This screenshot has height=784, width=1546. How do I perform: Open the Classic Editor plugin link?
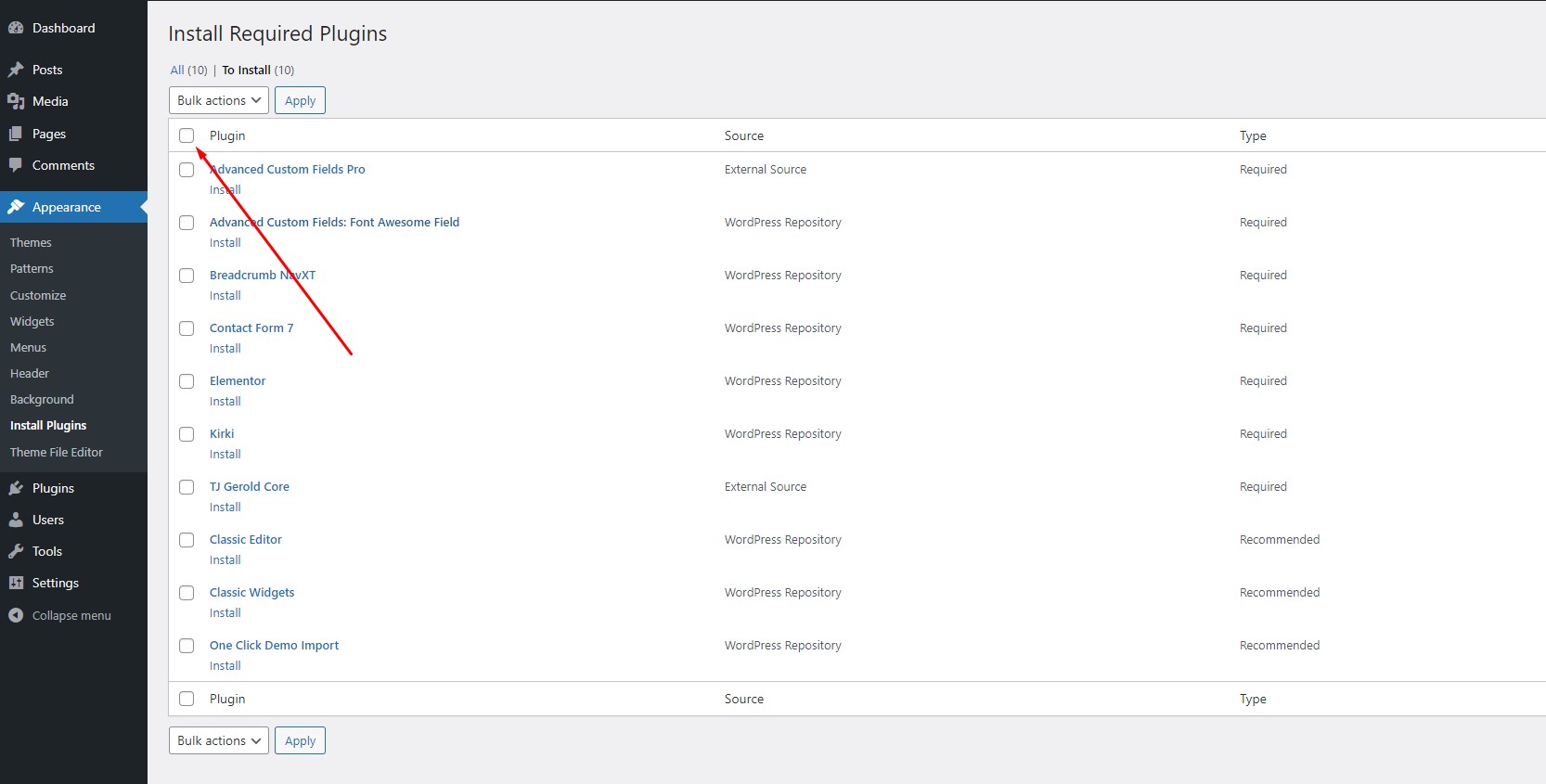coord(246,539)
